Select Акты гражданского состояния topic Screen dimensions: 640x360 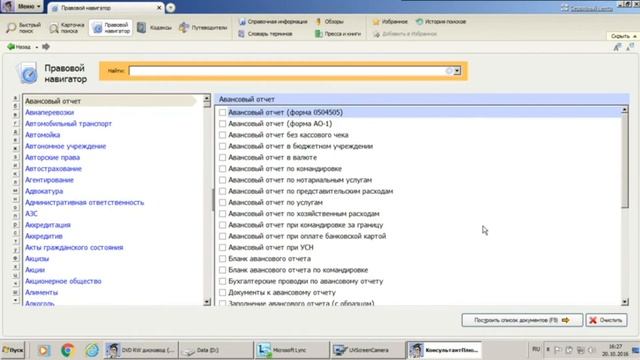coord(74,247)
